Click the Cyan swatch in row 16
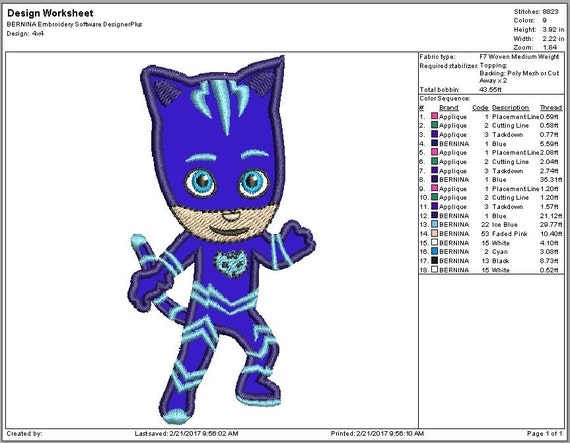Image resolution: width=570 pixels, height=443 pixels. 434,251
